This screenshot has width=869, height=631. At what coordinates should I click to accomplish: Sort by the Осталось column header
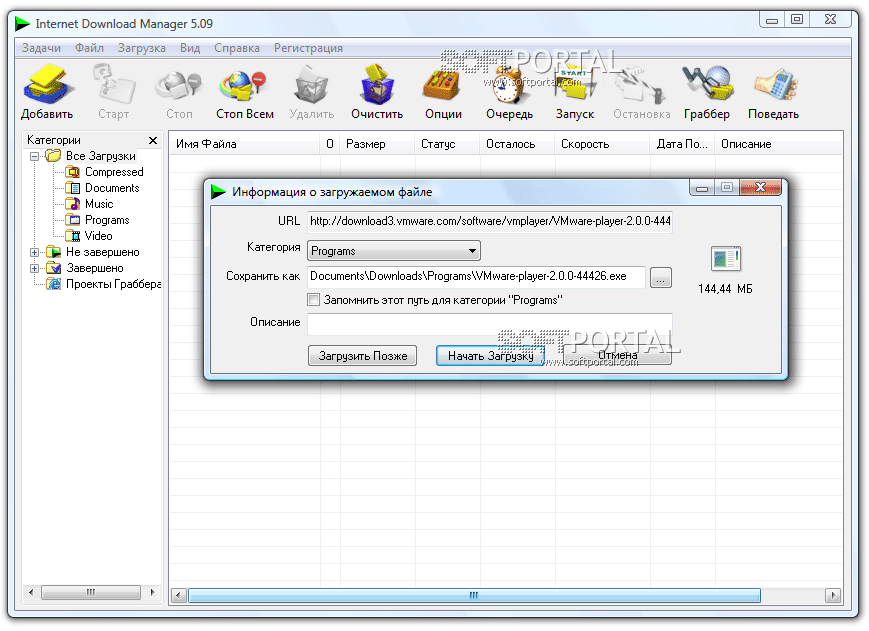[517, 144]
